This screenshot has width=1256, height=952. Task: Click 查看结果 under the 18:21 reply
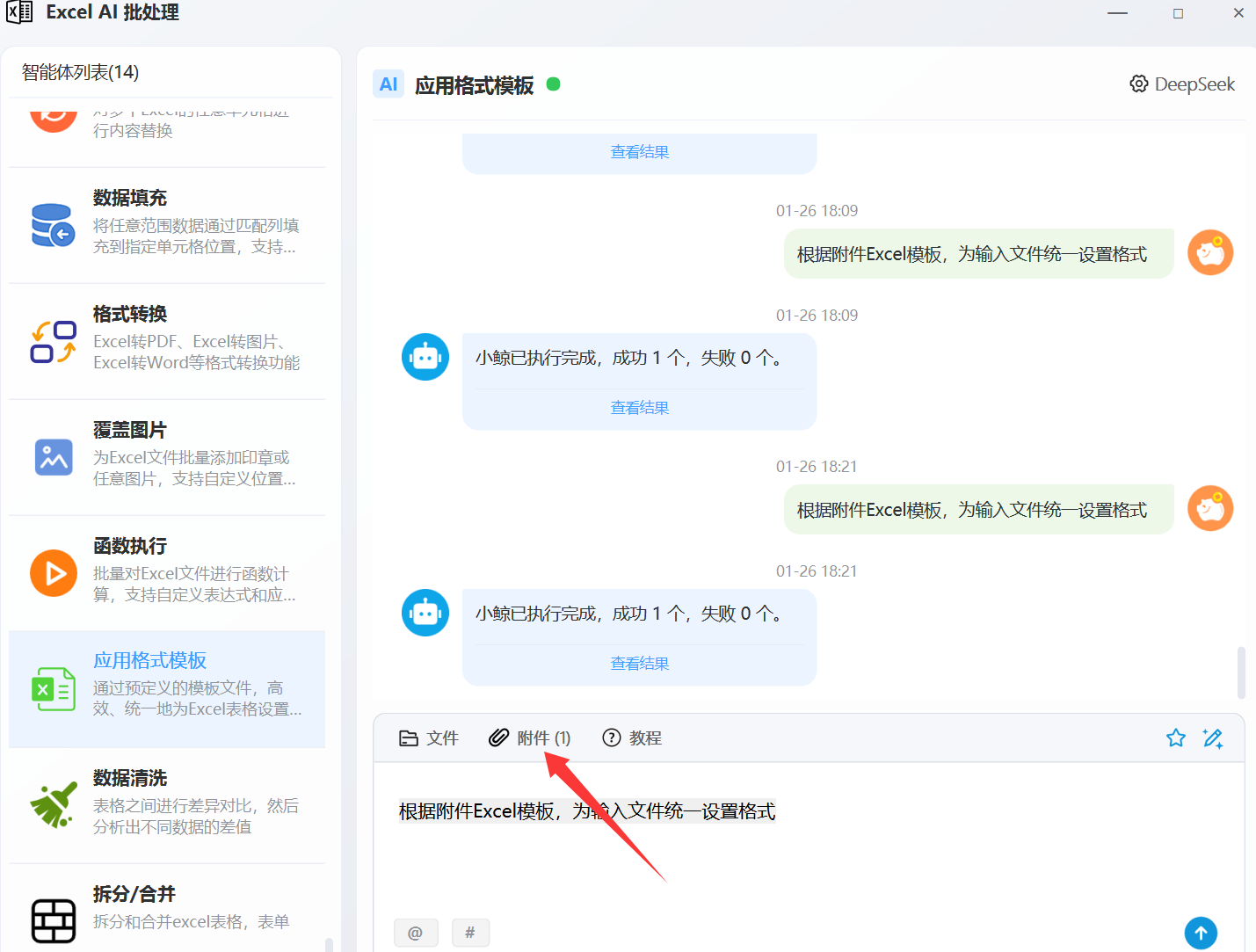pyautogui.click(x=640, y=664)
